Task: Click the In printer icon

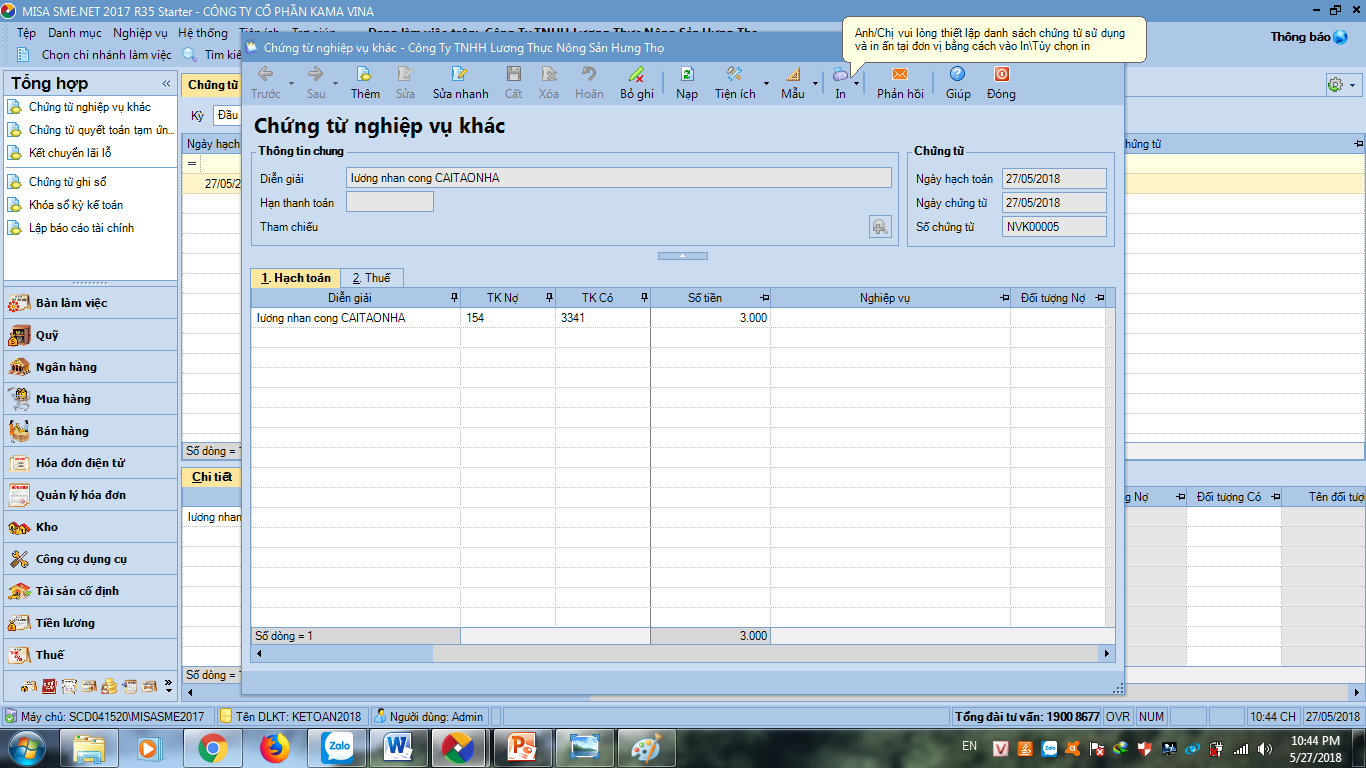Action: click(840, 74)
